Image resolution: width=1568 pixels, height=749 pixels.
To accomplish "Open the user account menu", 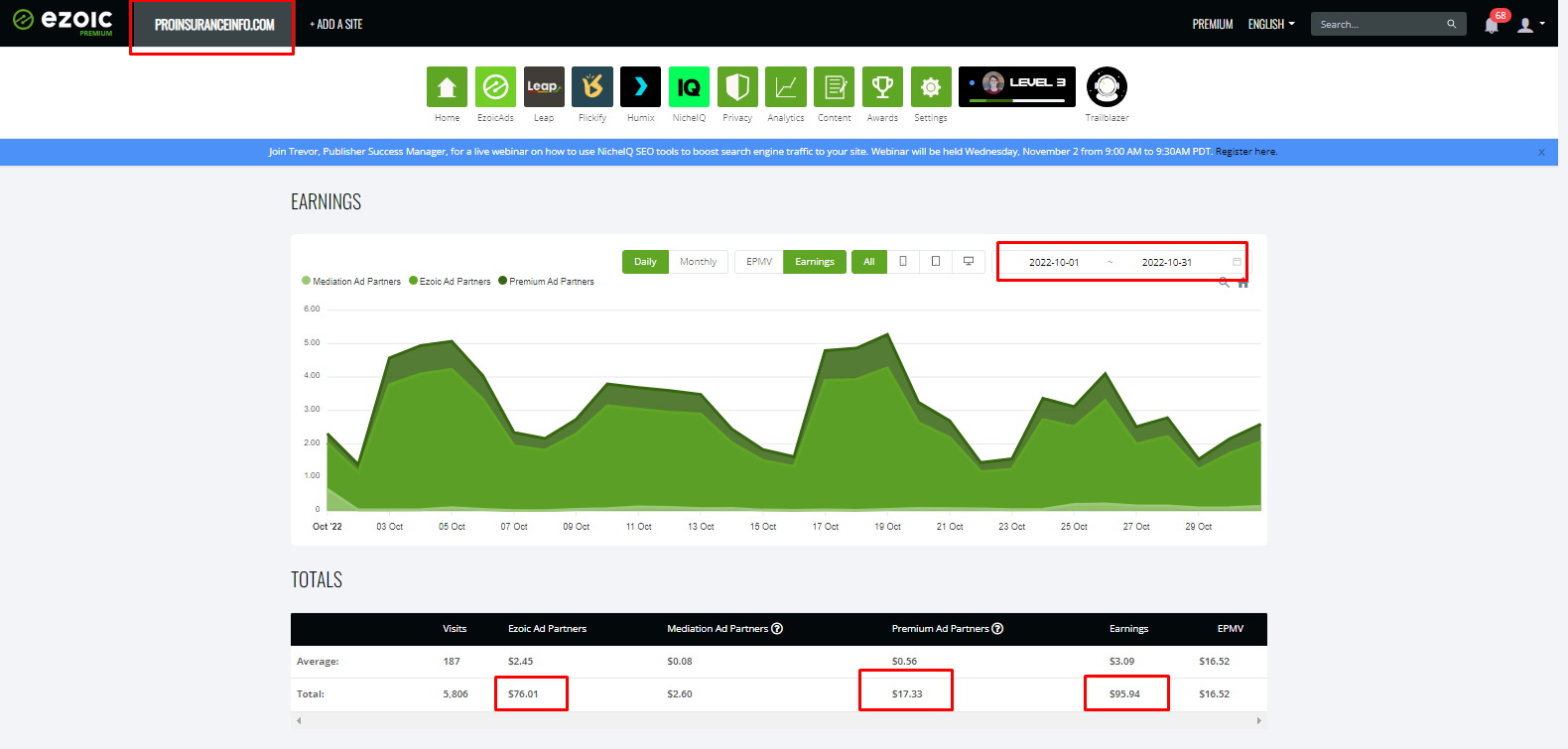I will point(1531,24).
